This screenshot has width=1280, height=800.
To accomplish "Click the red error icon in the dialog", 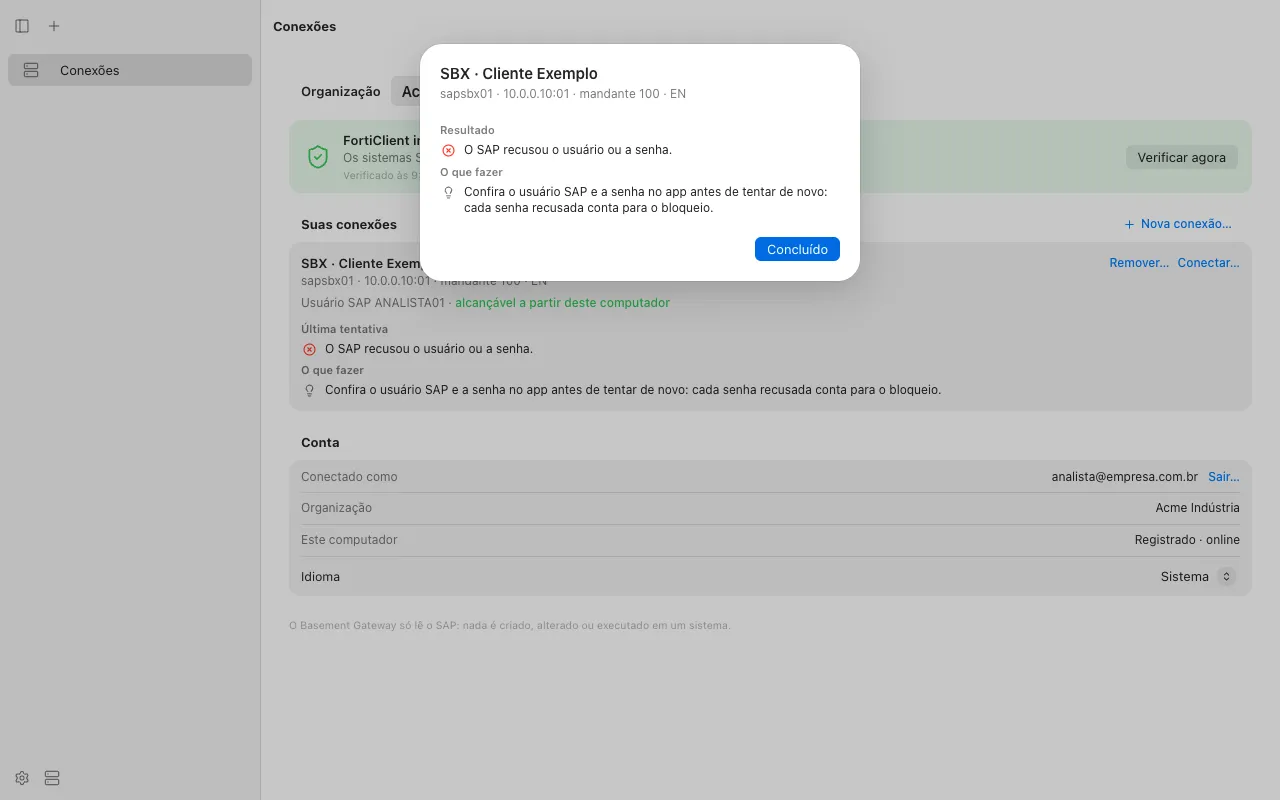I will 448,150.
